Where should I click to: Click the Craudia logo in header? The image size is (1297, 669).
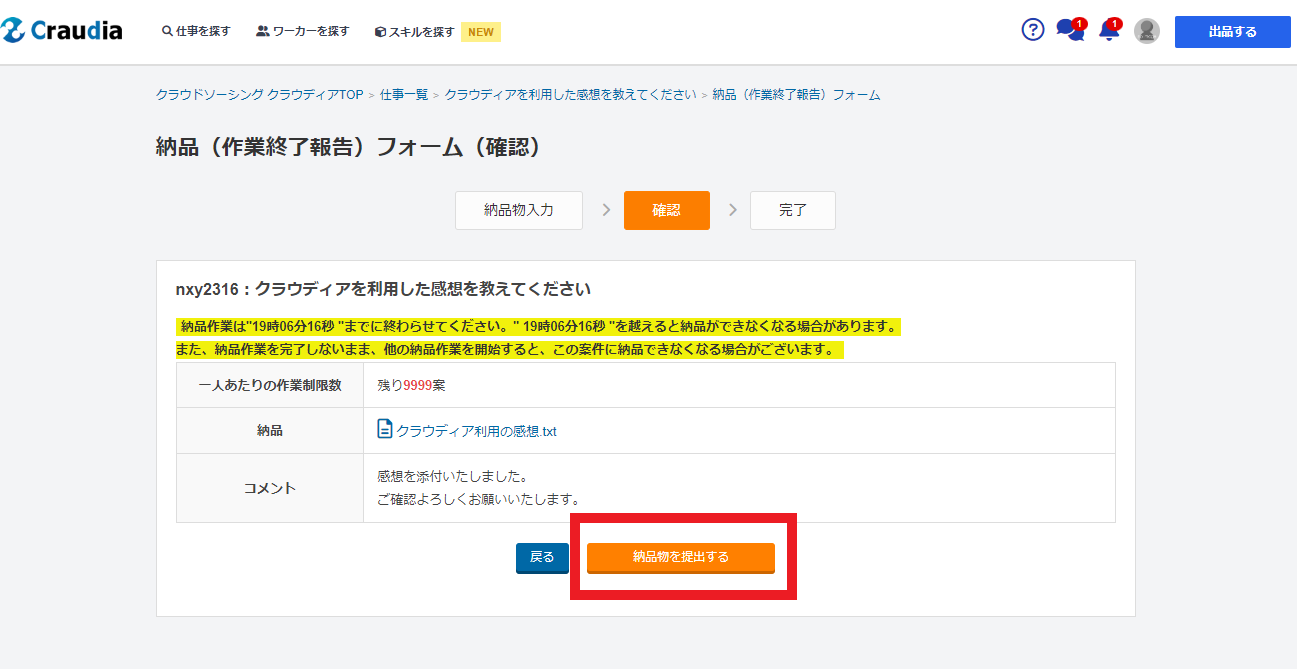[x=62, y=31]
